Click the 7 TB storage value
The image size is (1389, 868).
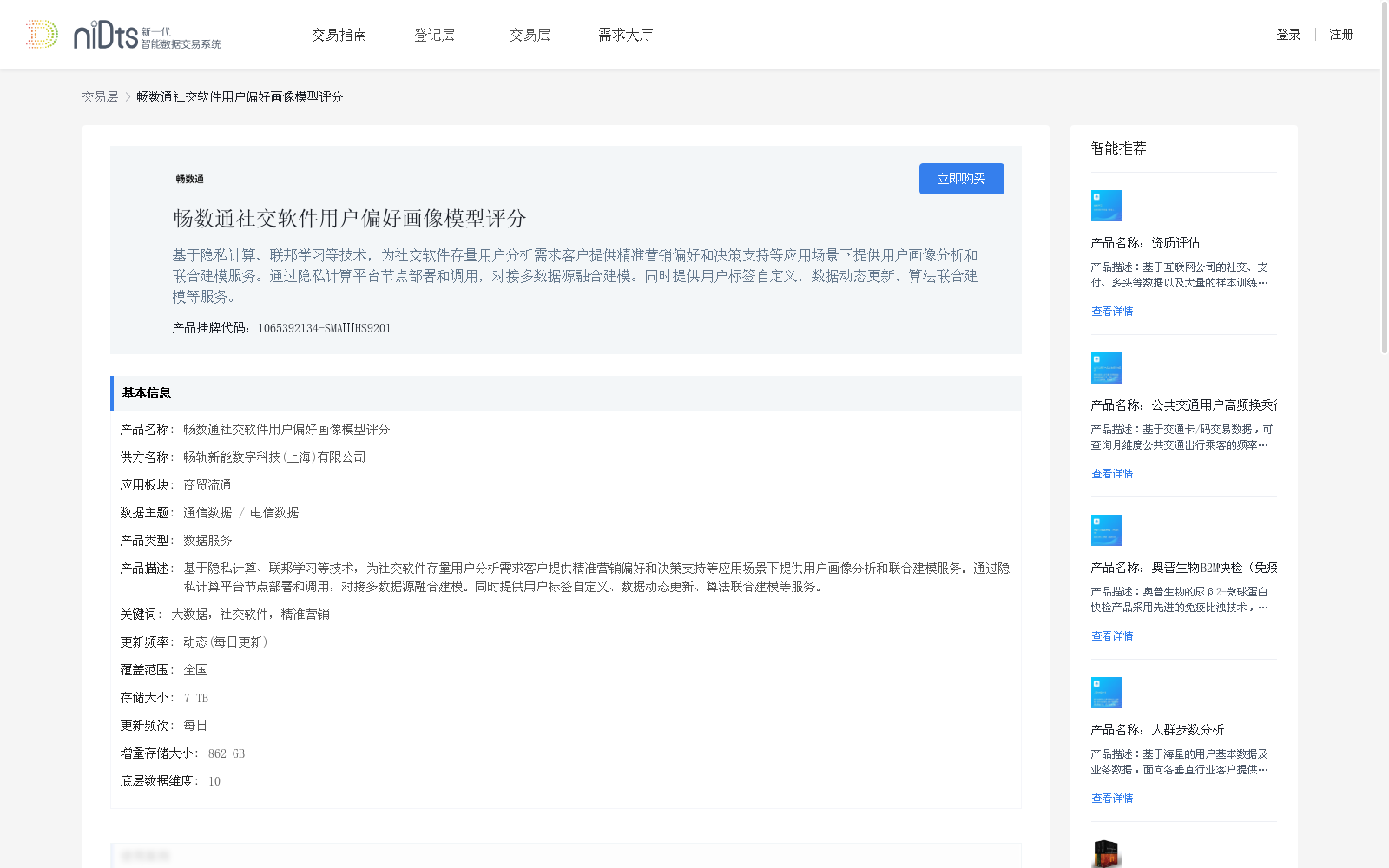coord(196,698)
